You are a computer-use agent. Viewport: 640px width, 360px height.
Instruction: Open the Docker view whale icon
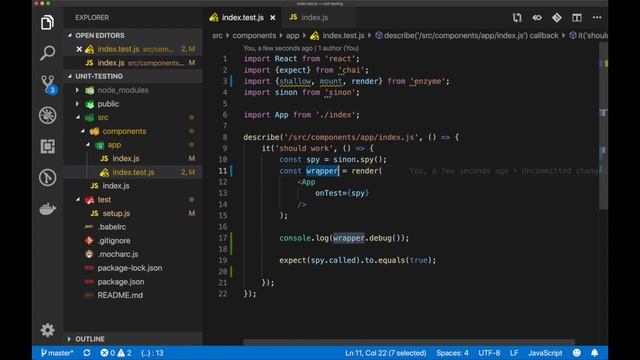point(47,209)
